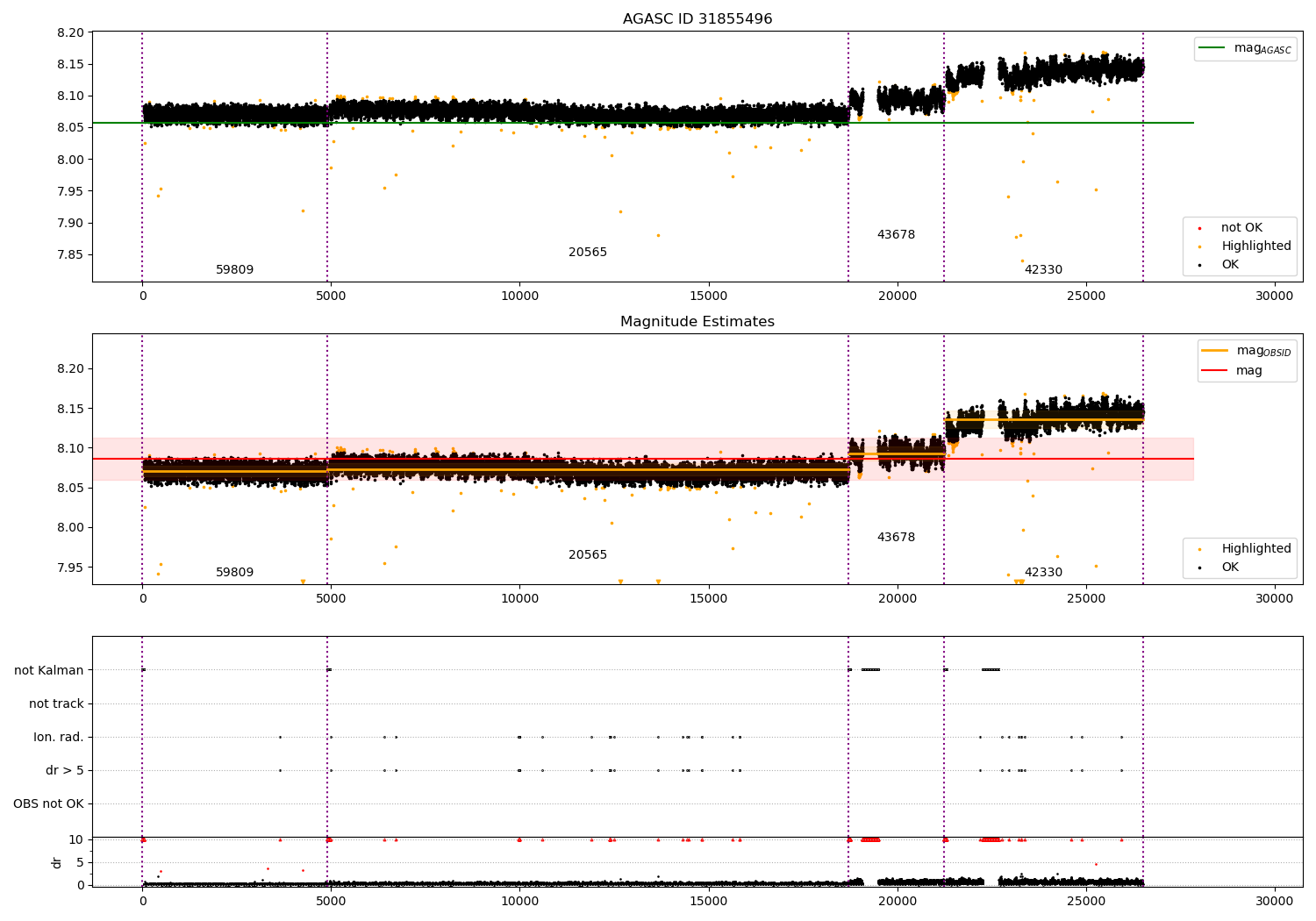Click the 'AGASC ID 31855496' plot title
Viewport: 1316px width, 921px height.
pos(697,19)
